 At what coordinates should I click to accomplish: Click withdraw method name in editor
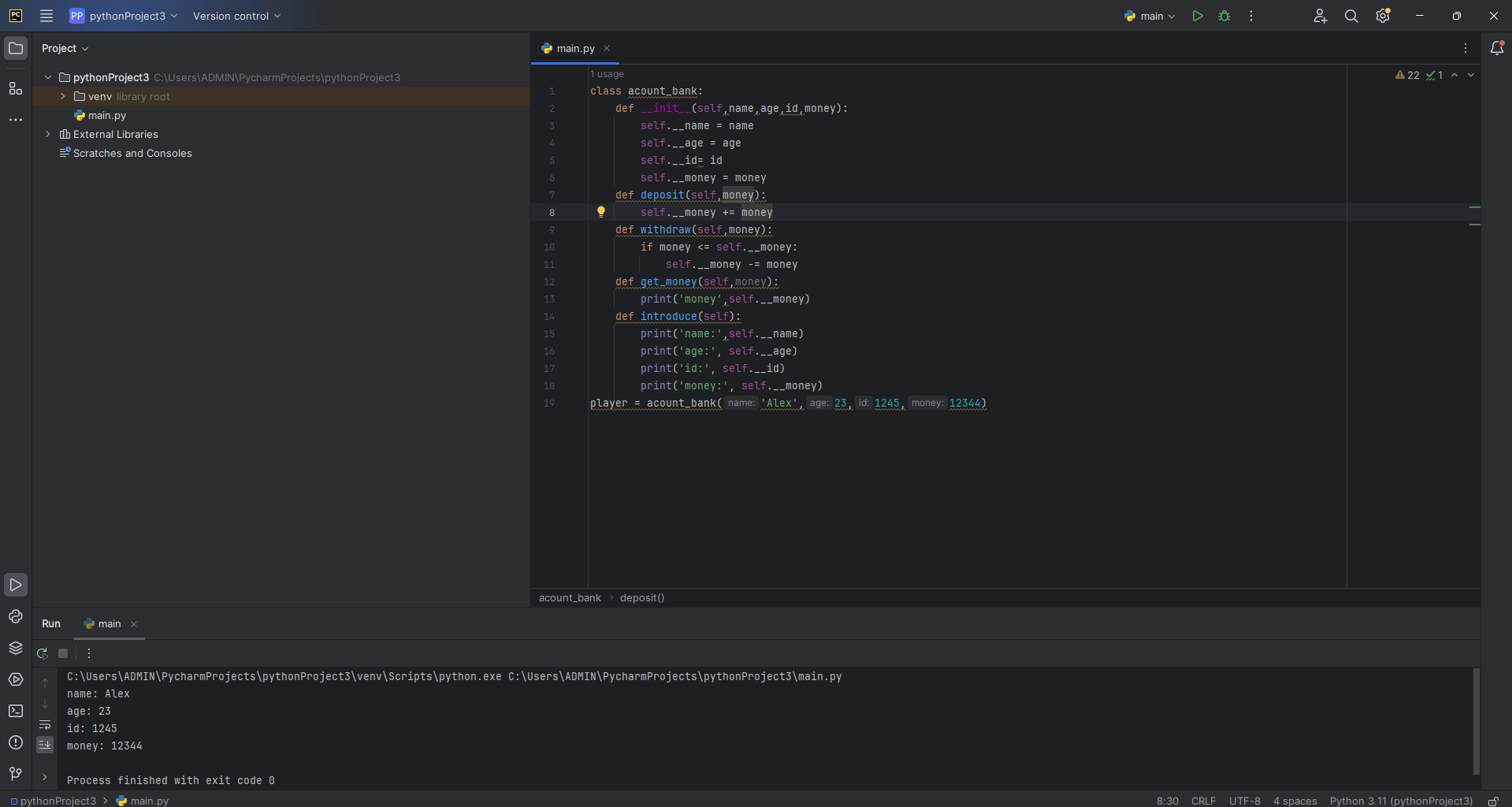pyautogui.click(x=665, y=229)
